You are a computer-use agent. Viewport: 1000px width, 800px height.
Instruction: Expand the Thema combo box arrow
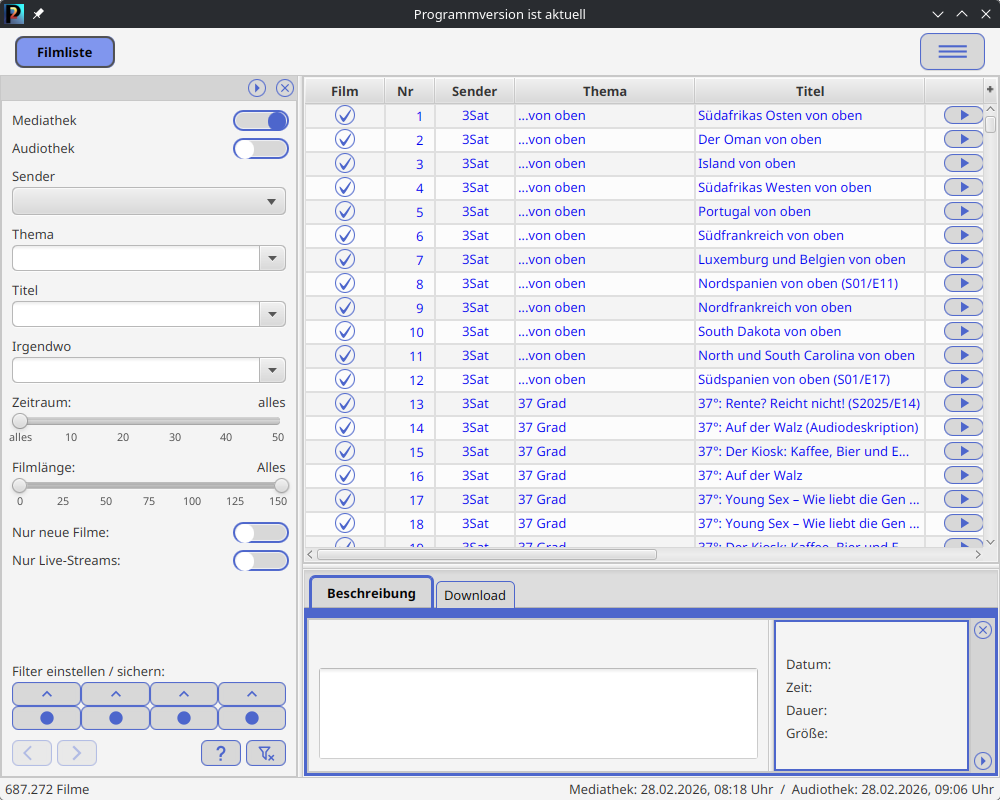272,258
